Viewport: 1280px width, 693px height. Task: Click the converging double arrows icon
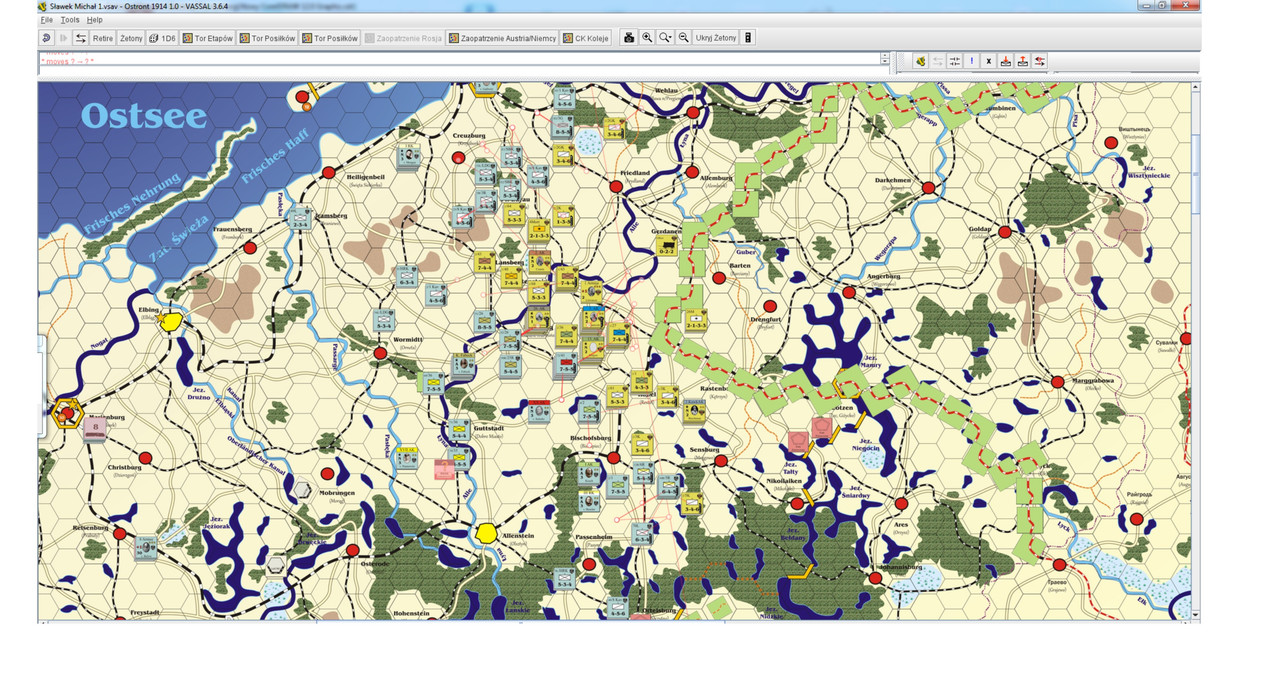[x=954, y=61]
